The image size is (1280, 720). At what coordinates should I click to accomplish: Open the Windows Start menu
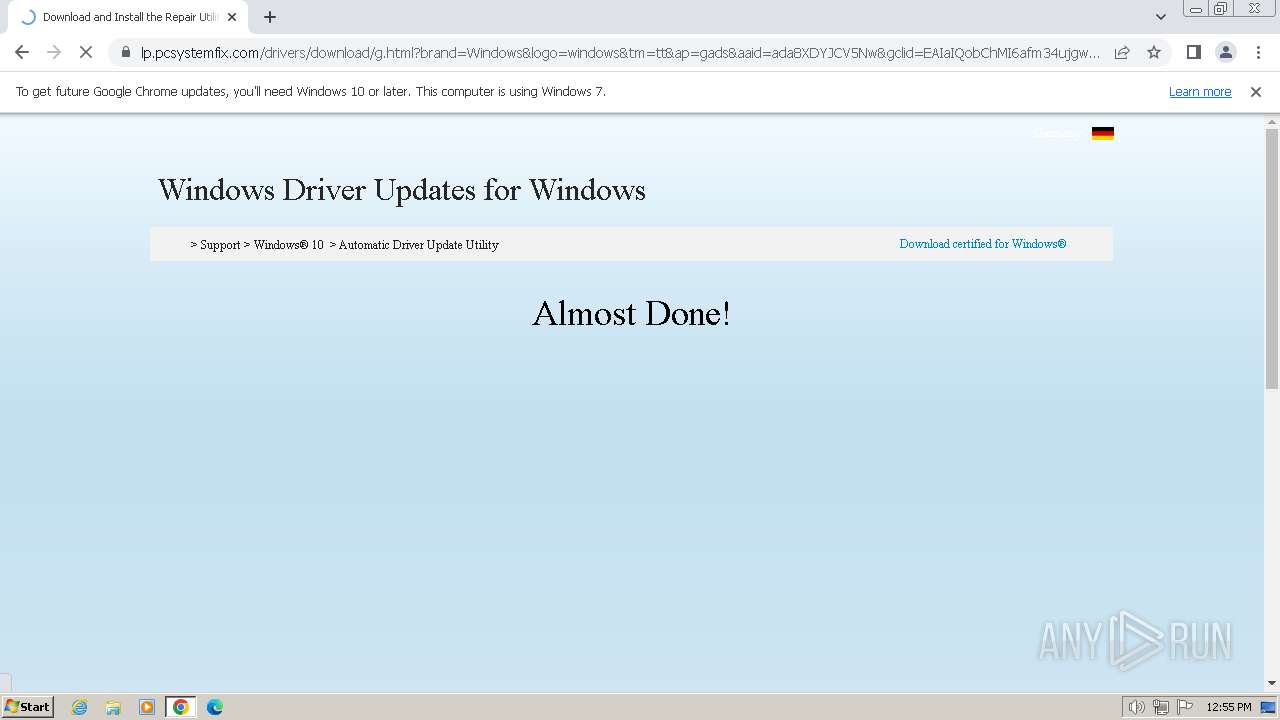[x=28, y=707]
